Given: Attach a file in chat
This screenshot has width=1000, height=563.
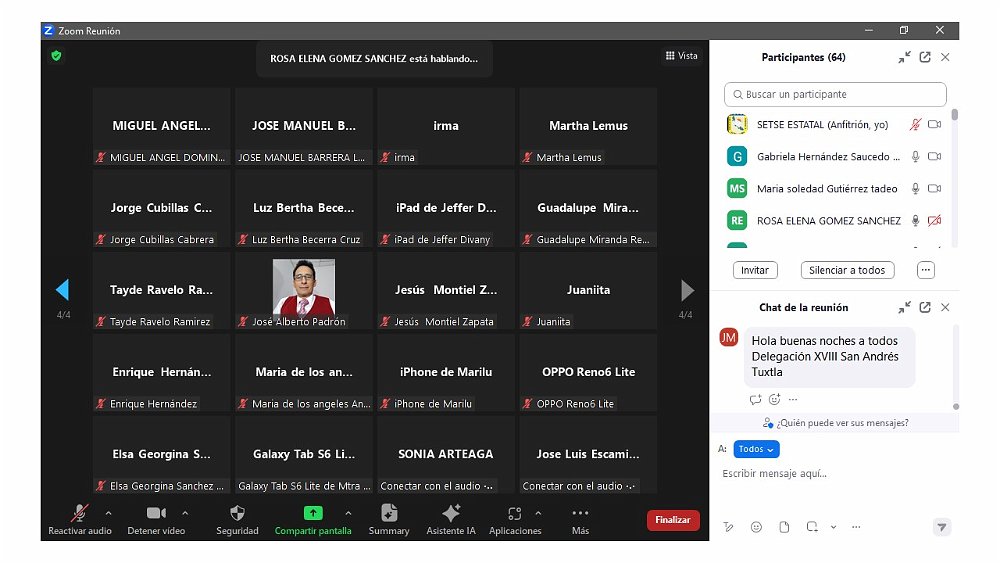Looking at the screenshot, I should click(x=784, y=527).
